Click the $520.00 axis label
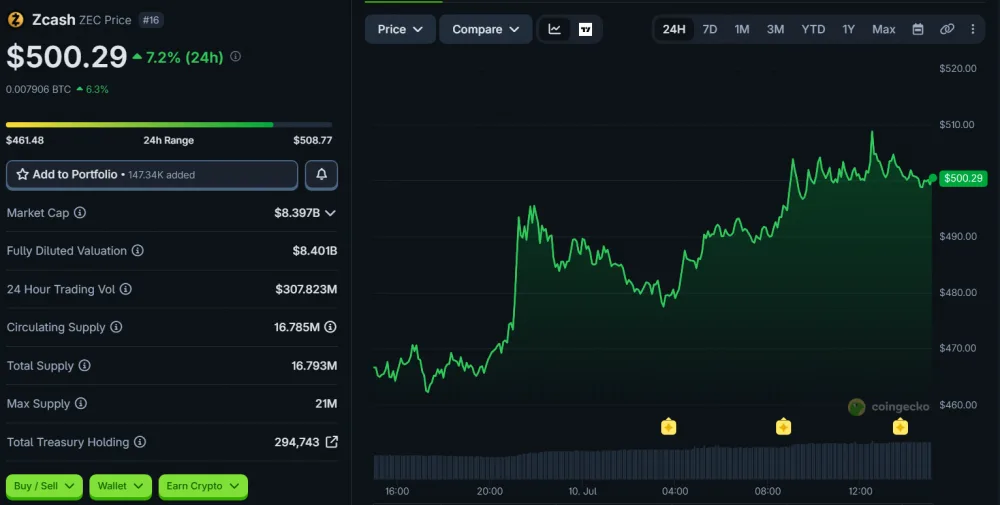The image size is (1000, 505). coord(958,68)
